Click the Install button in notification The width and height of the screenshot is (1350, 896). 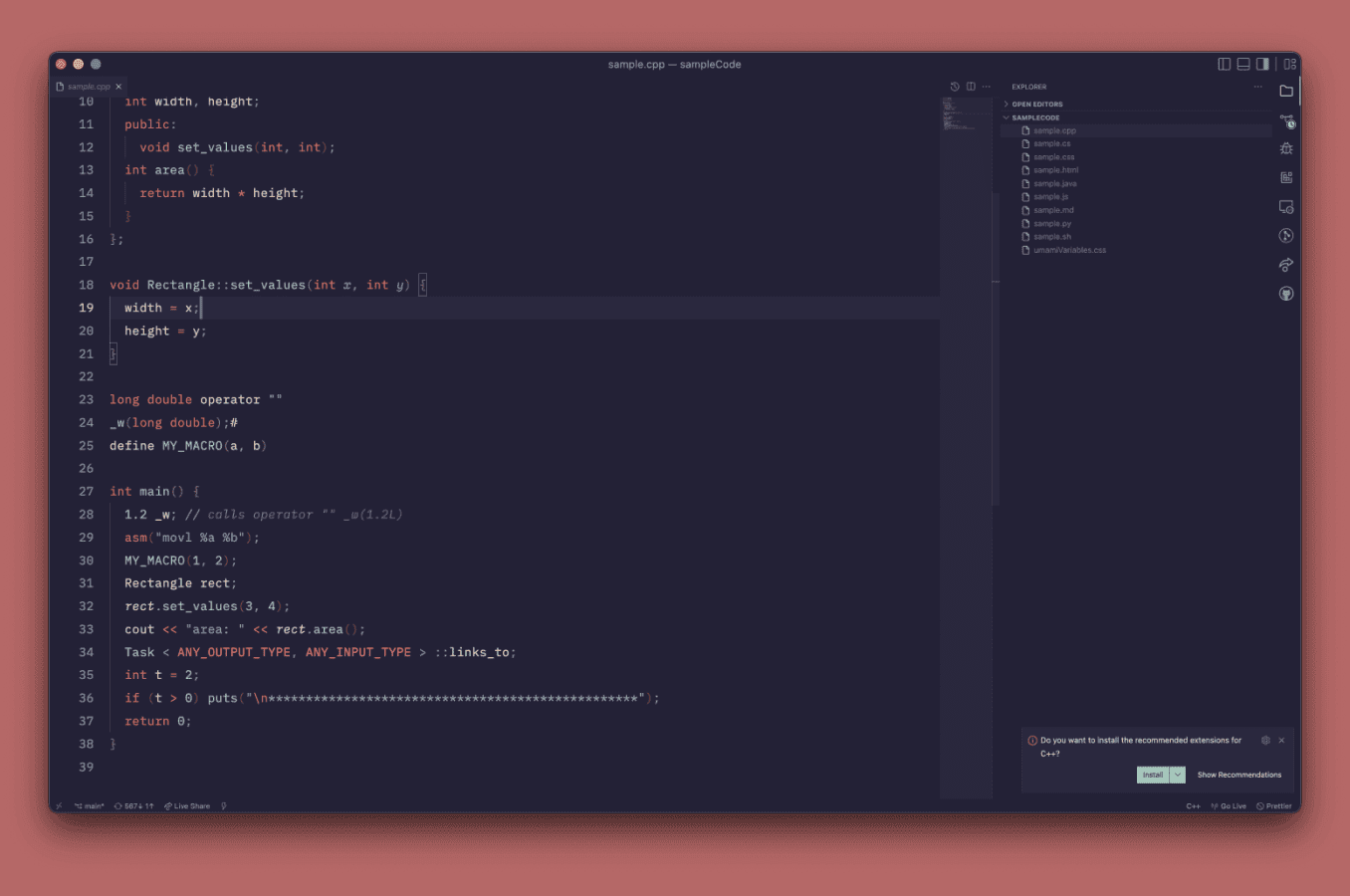tap(1153, 775)
